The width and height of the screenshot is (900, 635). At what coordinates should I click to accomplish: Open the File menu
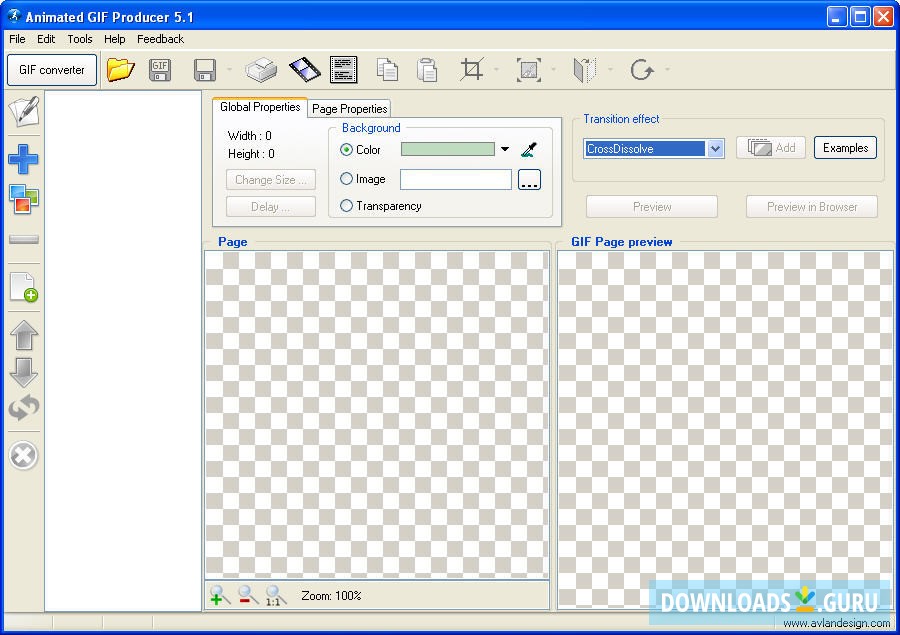click(x=17, y=39)
